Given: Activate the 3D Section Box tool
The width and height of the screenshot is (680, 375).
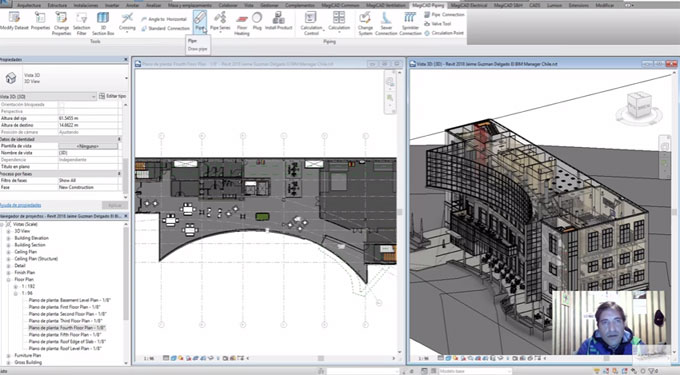Looking at the screenshot, I should point(103,23).
